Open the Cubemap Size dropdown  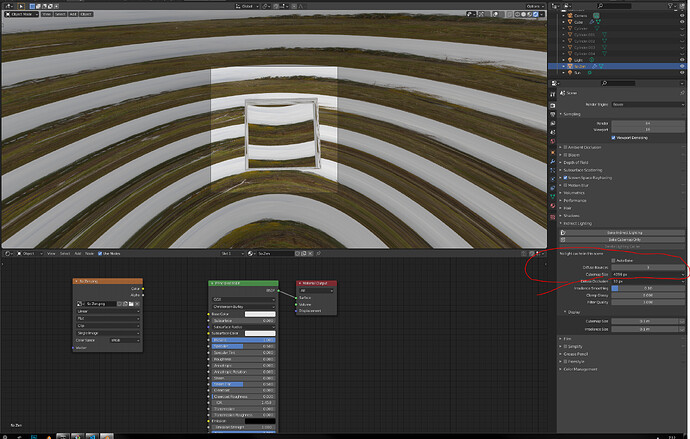tap(648, 274)
